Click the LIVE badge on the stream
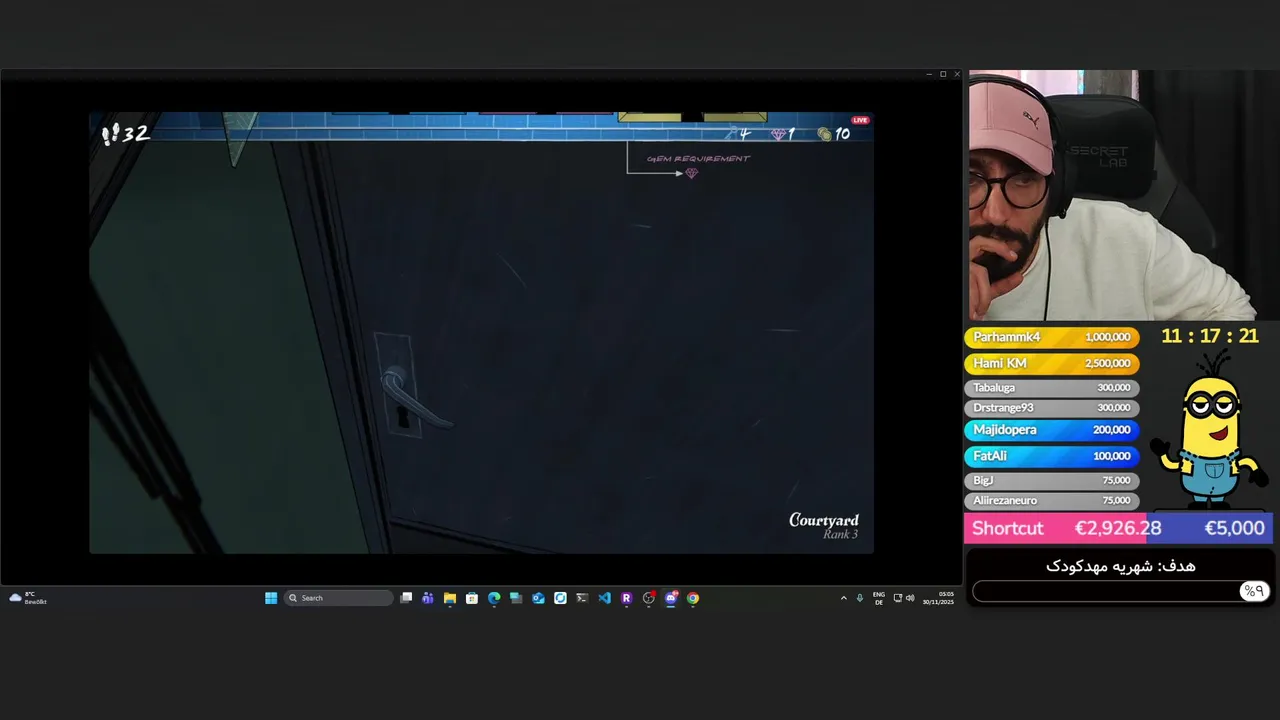 (860, 120)
